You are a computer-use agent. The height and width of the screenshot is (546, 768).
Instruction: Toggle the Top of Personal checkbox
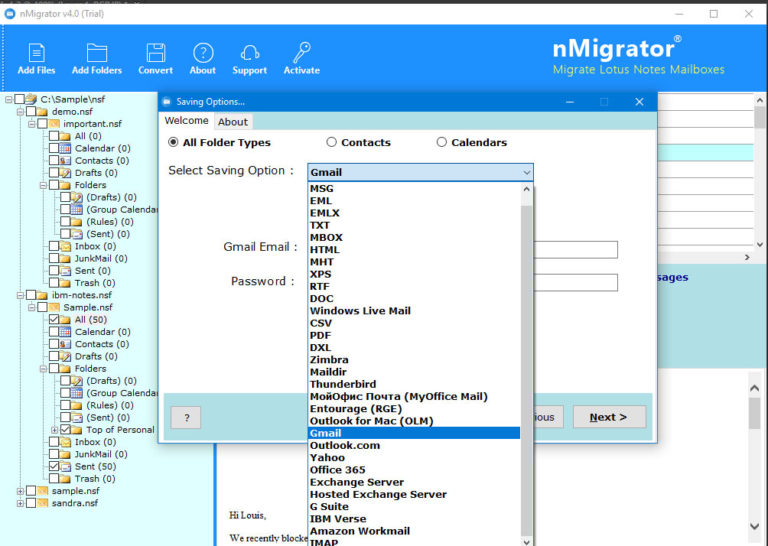pyautogui.click(x=65, y=430)
